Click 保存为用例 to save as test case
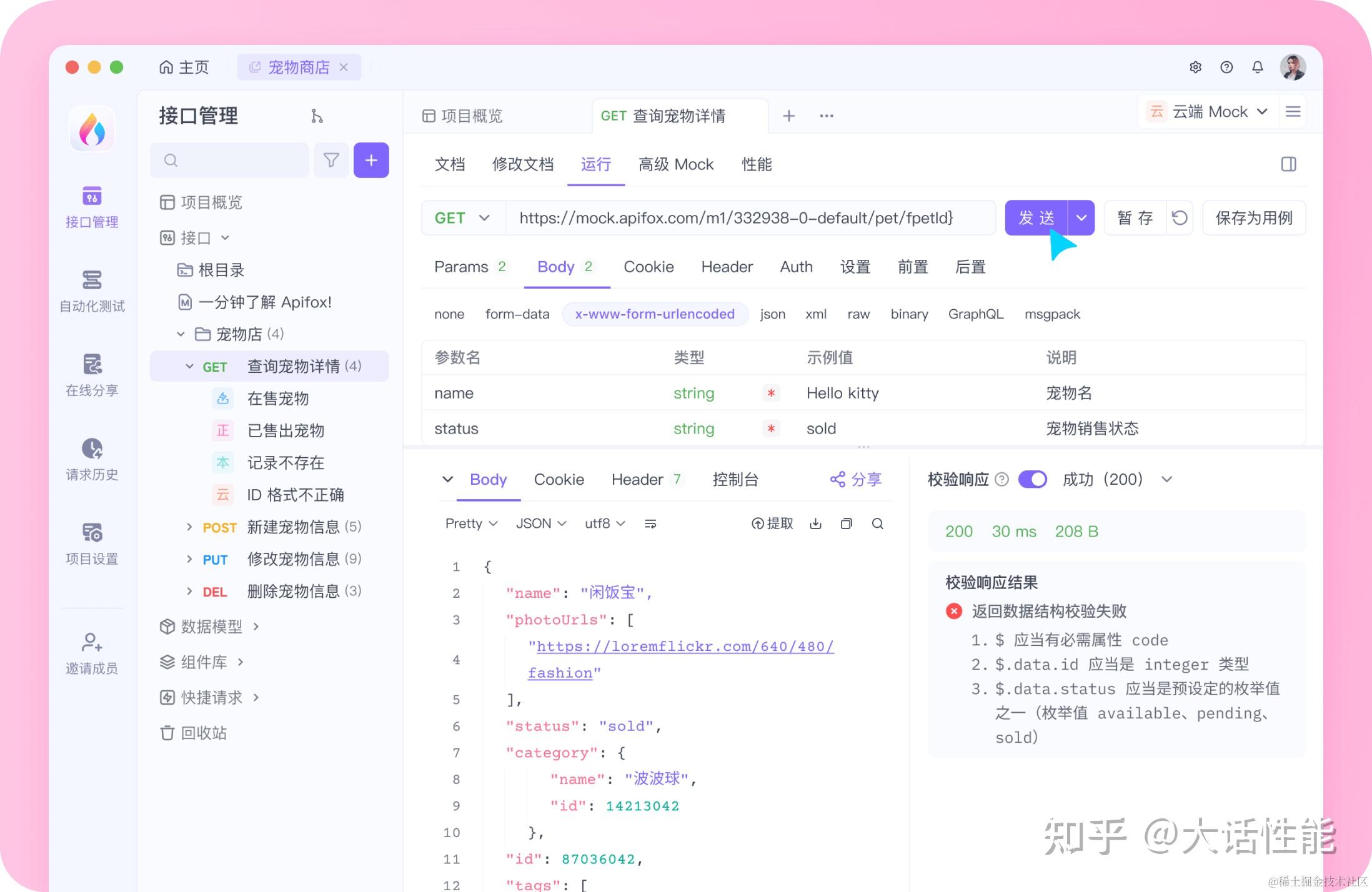 coord(1253,218)
